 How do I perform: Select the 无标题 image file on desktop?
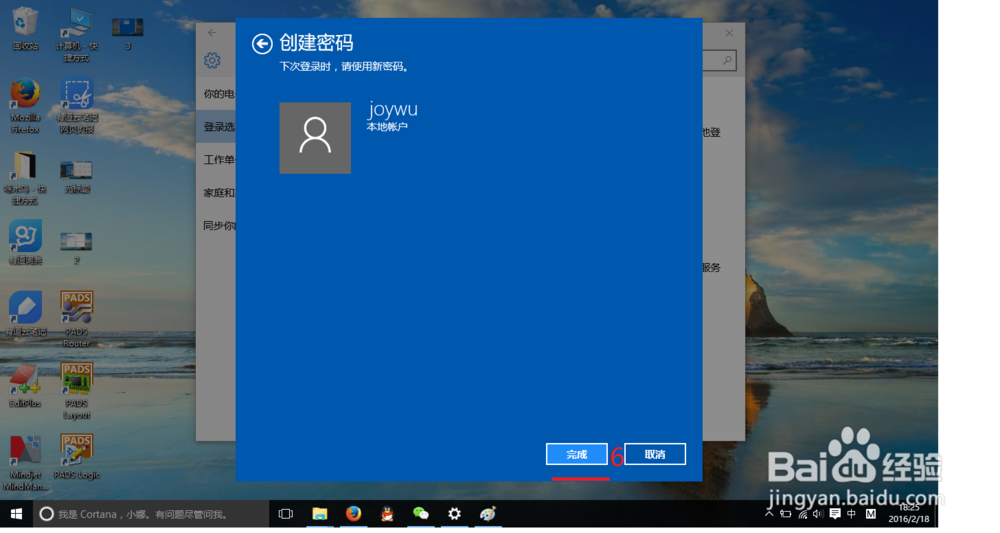pyautogui.click(x=77, y=176)
